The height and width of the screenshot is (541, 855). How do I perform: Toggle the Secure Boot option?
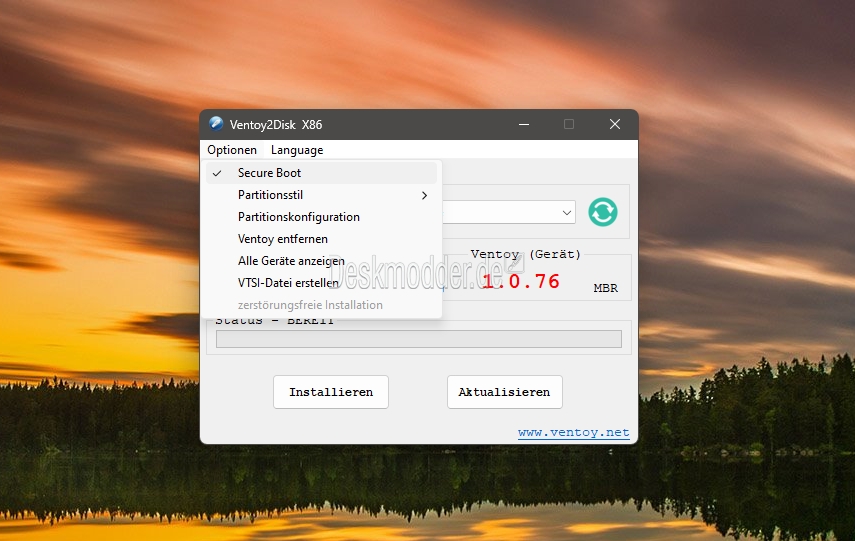tap(321, 173)
